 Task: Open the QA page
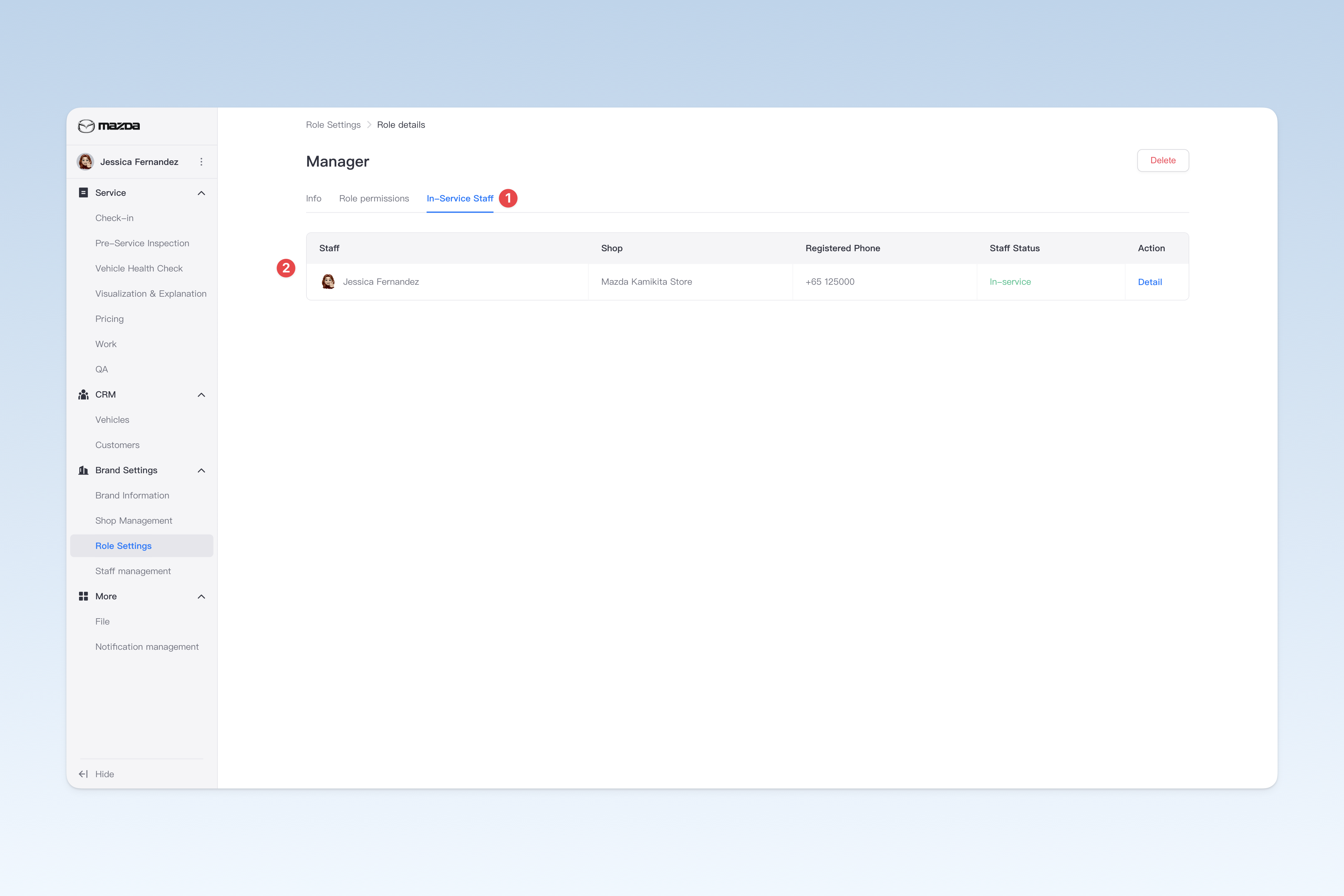coord(102,369)
